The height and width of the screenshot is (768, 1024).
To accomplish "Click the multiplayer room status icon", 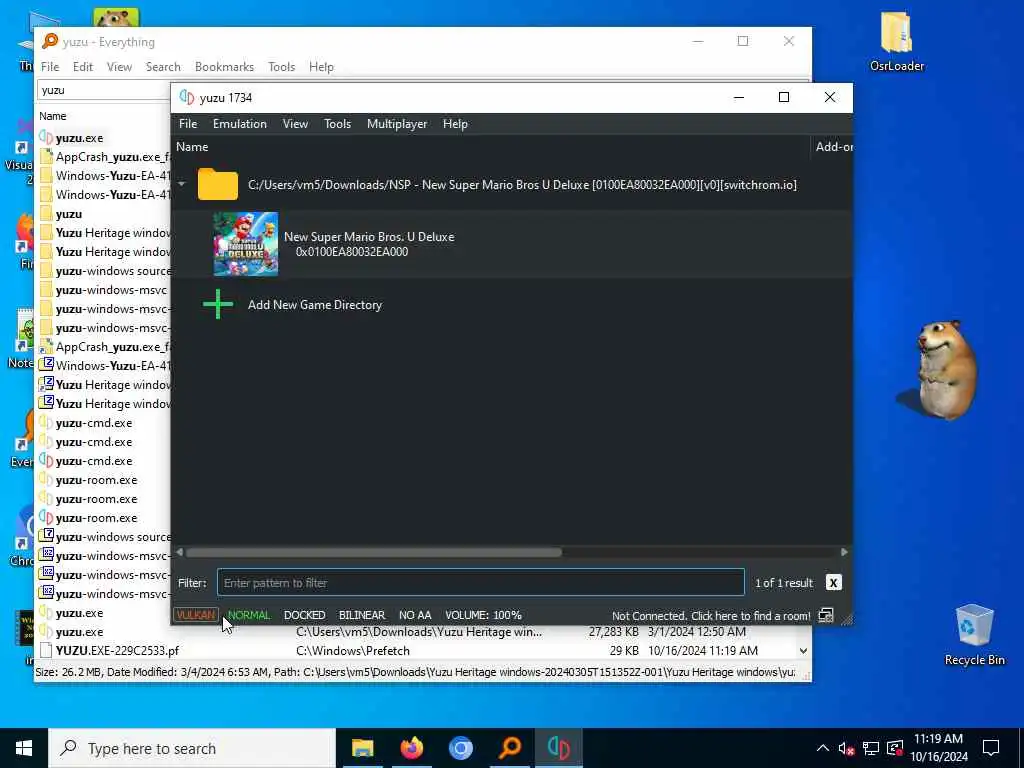I will click(826, 615).
